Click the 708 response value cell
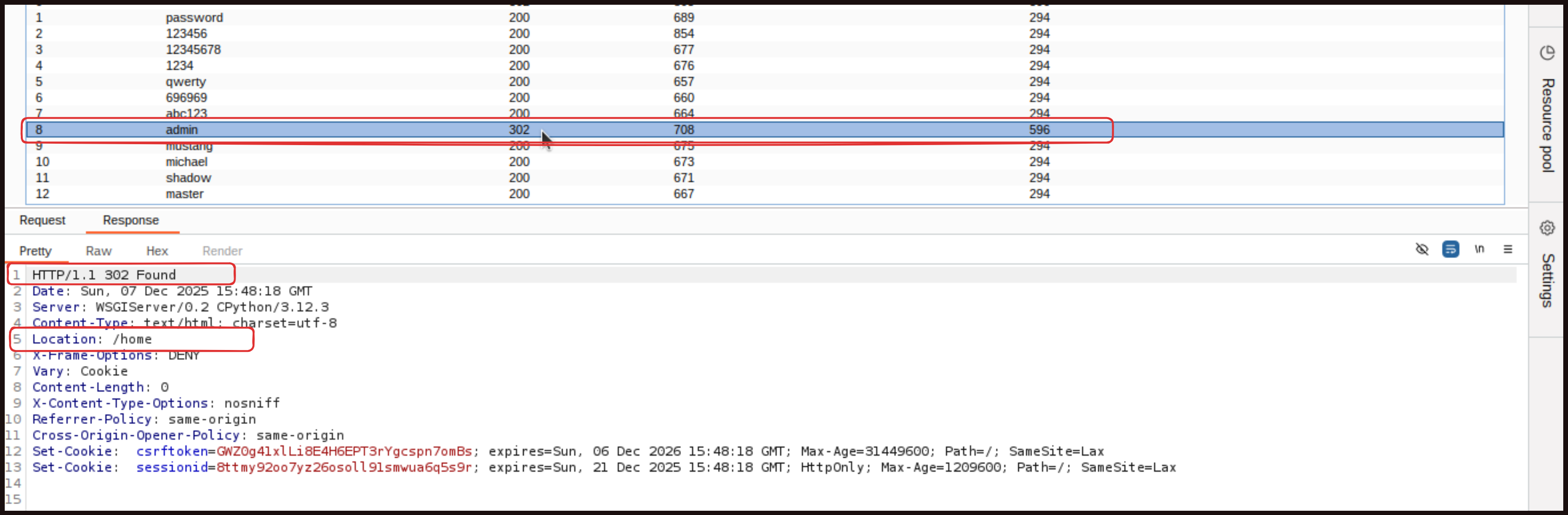The width and height of the screenshot is (1568, 515). click(684, 130)
